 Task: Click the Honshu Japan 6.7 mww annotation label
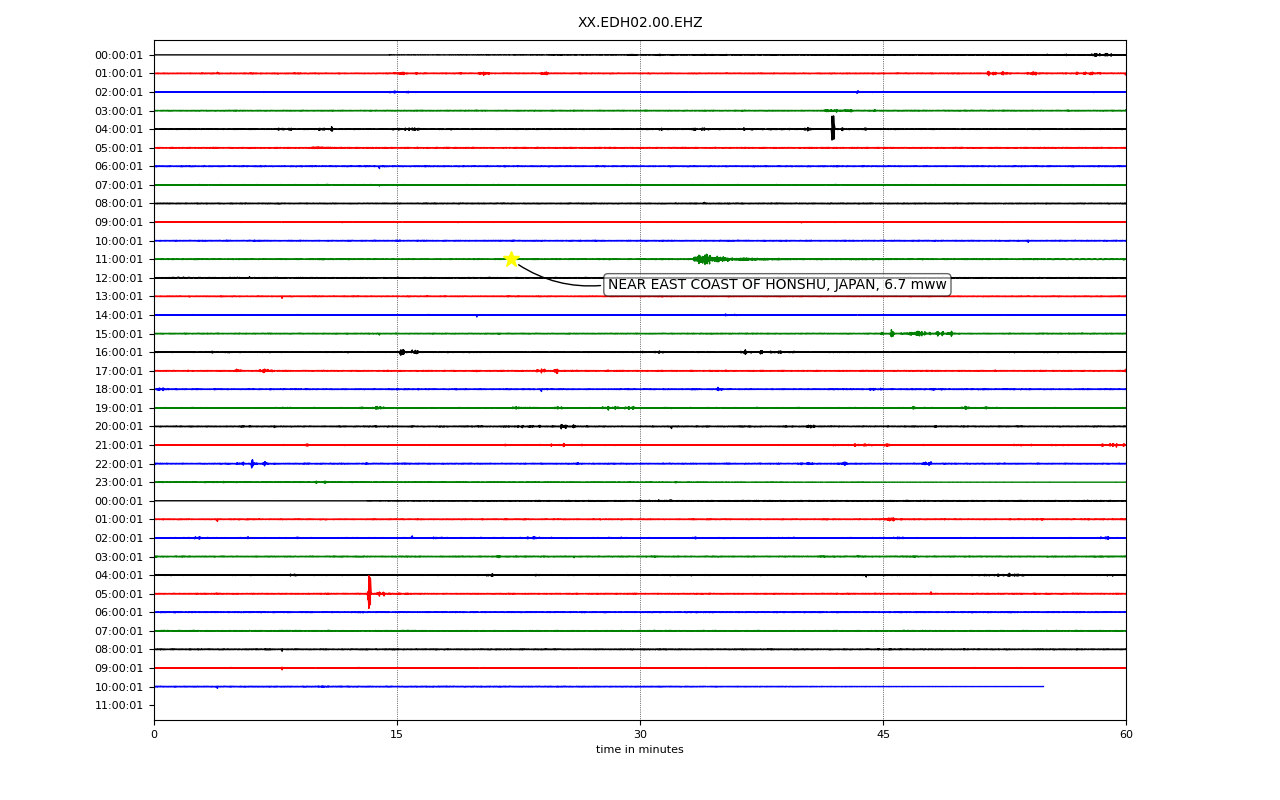point(777,285)
